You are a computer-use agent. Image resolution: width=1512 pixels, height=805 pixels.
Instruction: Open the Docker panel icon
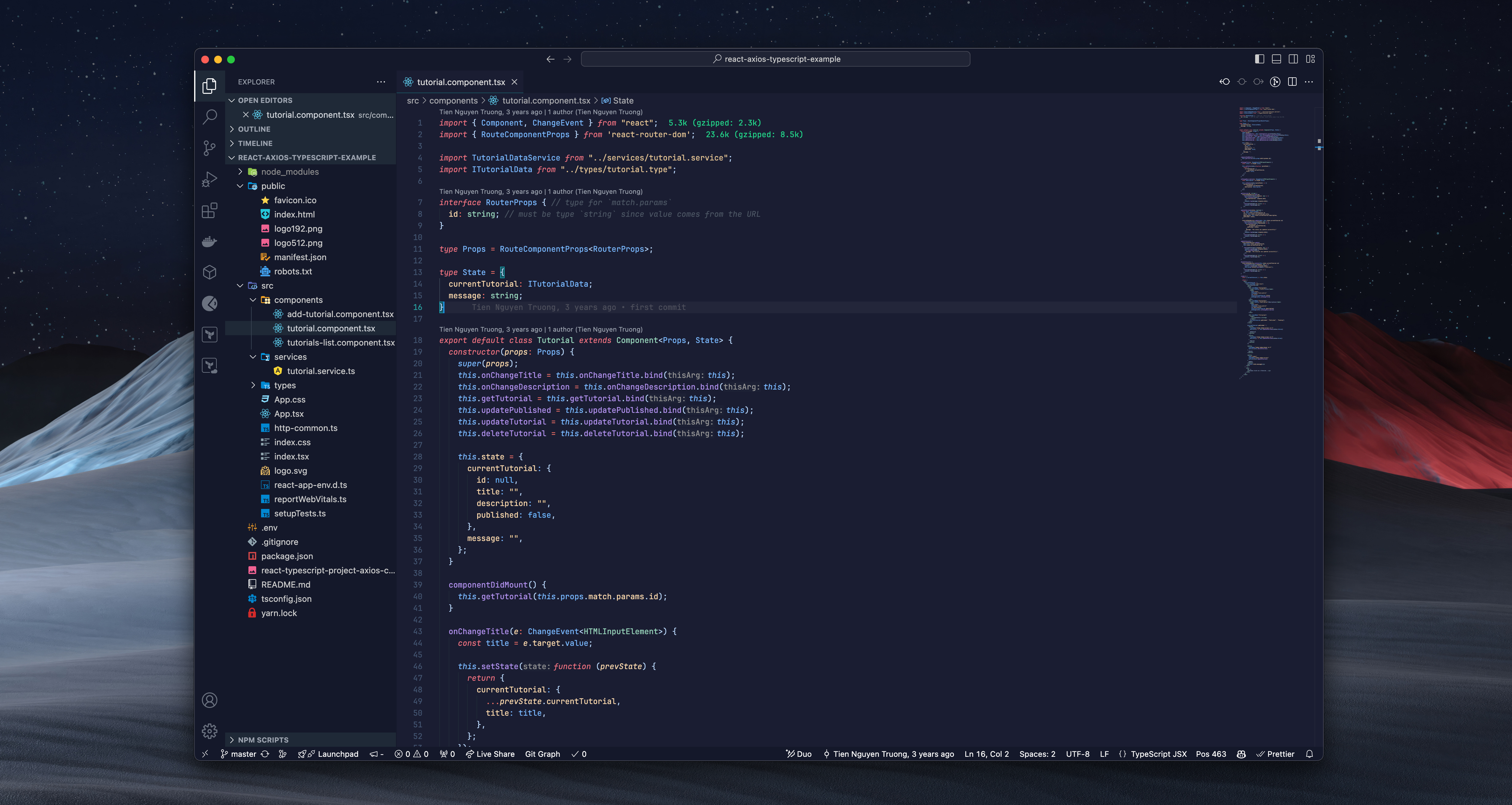point(210,241)
